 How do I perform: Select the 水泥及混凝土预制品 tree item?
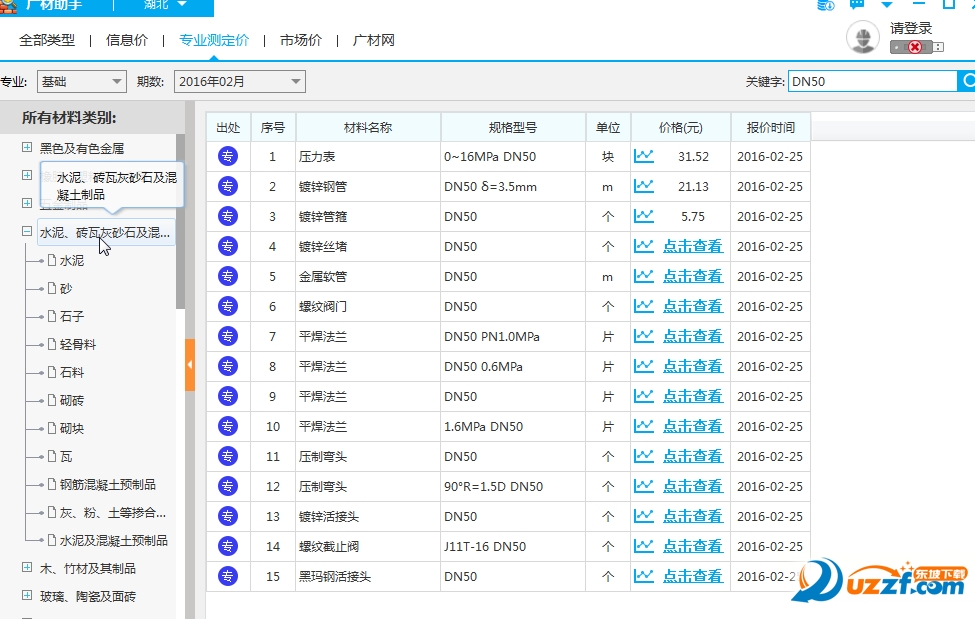[x=113, y=541]
